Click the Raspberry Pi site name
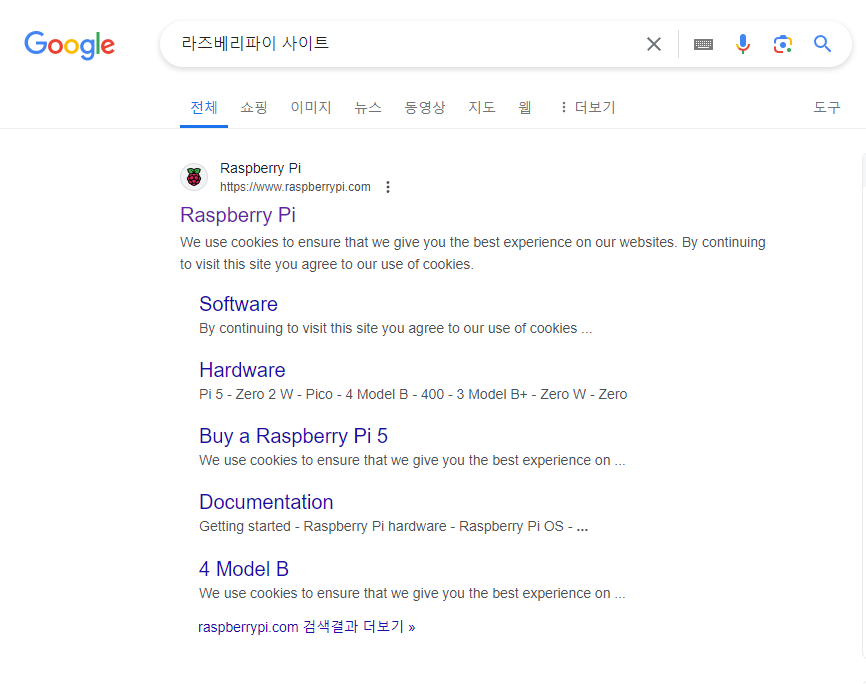 (260, 168)
